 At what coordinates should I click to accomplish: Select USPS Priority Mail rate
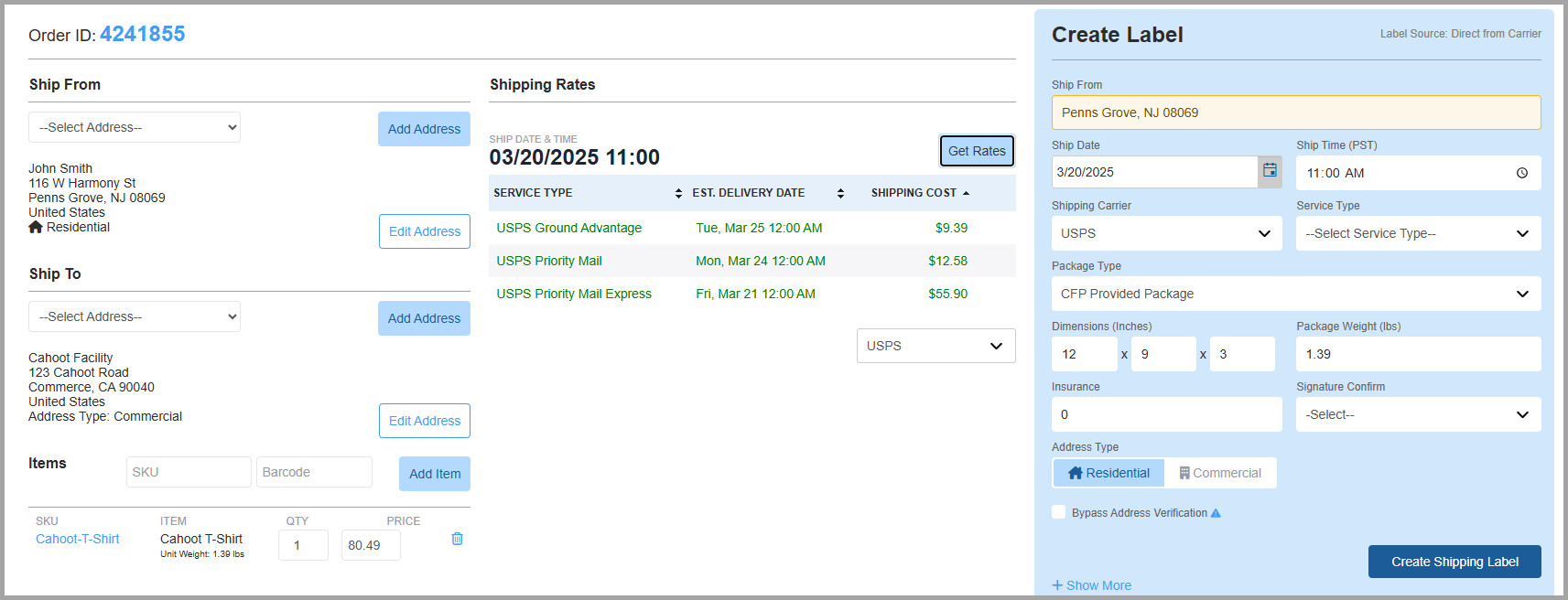point(549,261)
